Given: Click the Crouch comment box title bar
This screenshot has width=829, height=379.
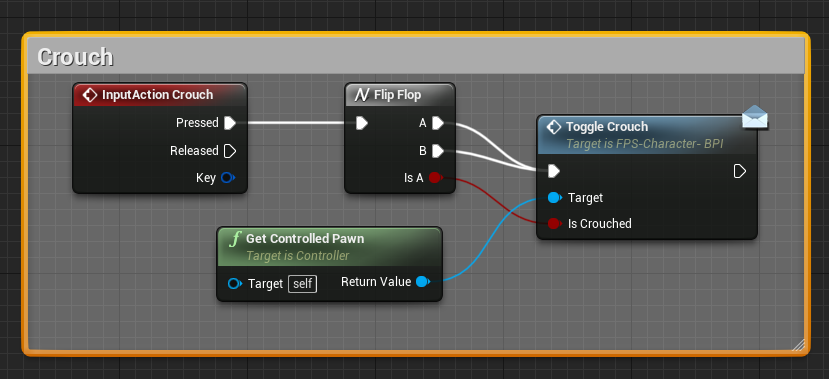Looking at the screenshot, I should point(415,56).
